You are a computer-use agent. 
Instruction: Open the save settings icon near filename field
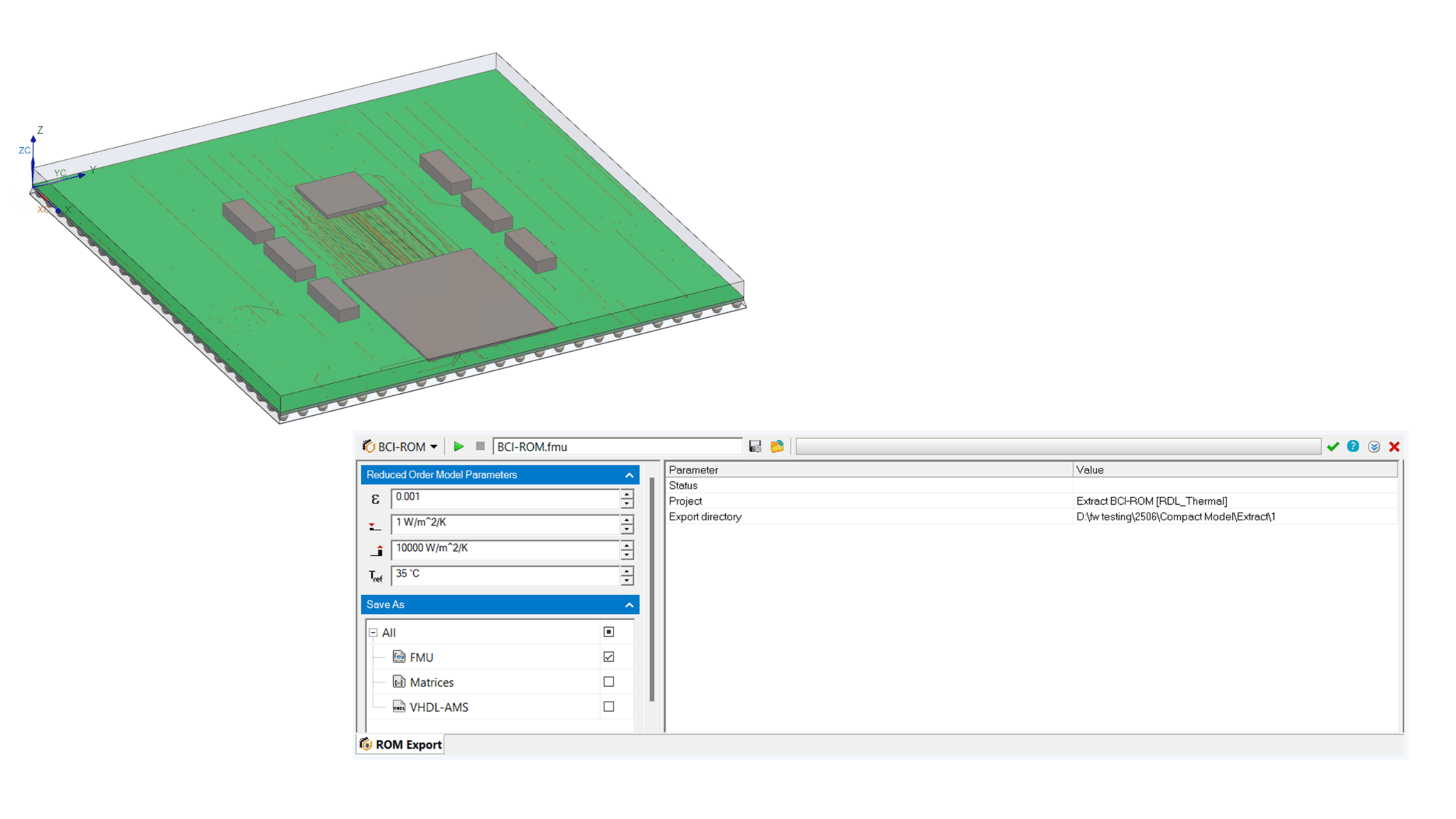(x=755, y=446)
